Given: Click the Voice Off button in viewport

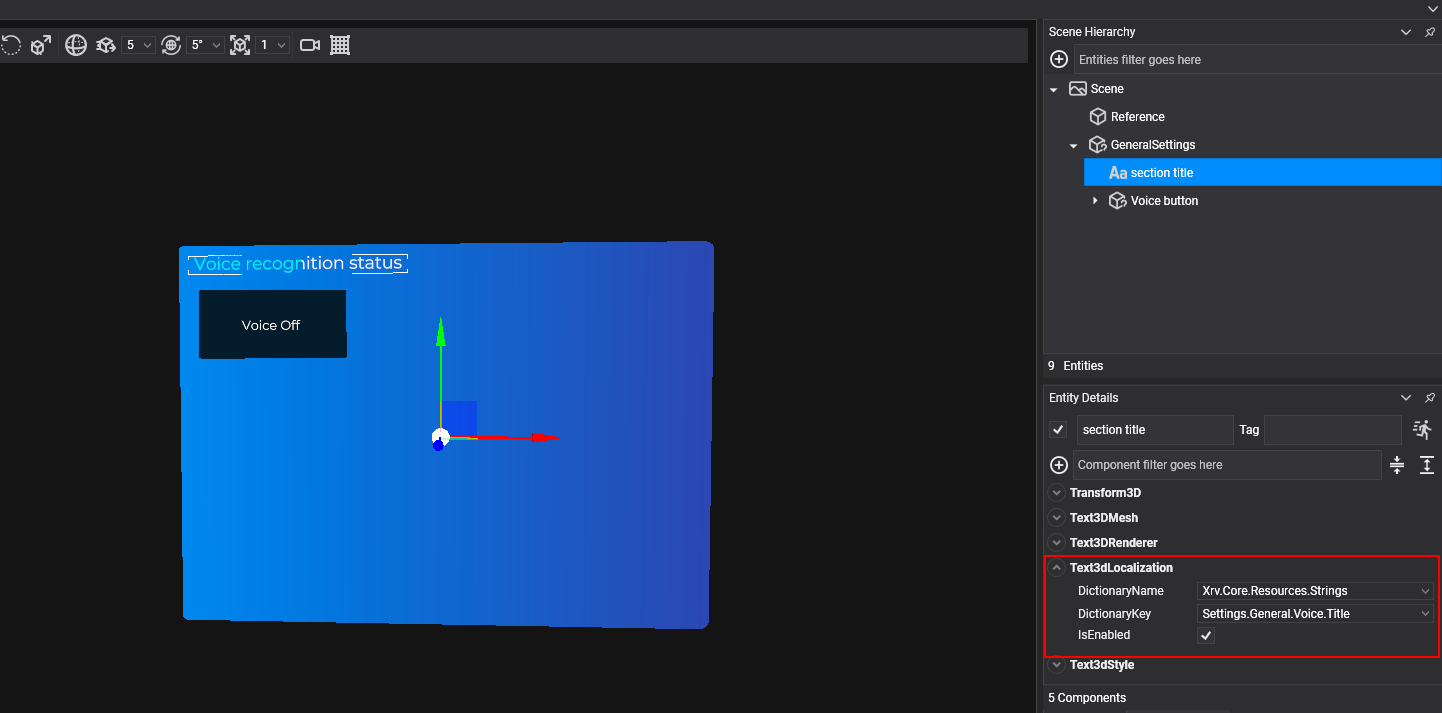Looking at the screenshot, I should pos(272,325).
